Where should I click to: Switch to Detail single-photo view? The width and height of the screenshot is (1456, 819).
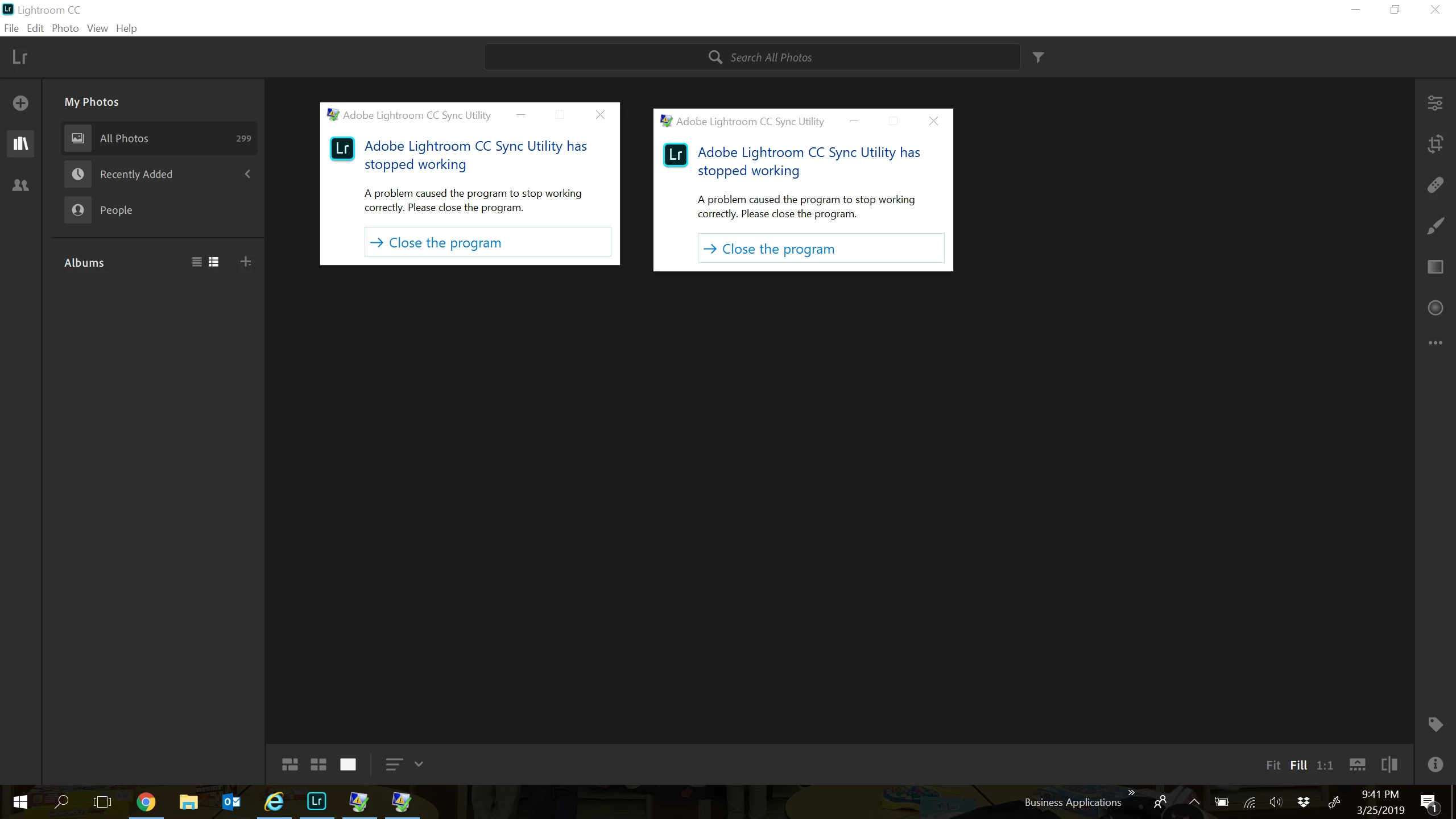click(x=348, y=764)
